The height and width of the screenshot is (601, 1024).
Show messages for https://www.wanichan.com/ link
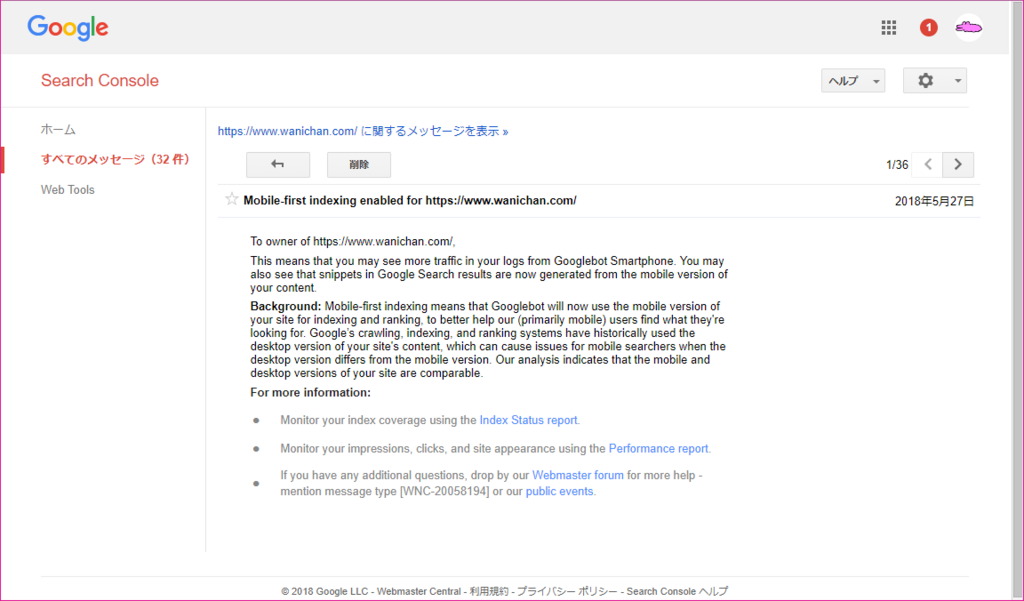point(362,131)
